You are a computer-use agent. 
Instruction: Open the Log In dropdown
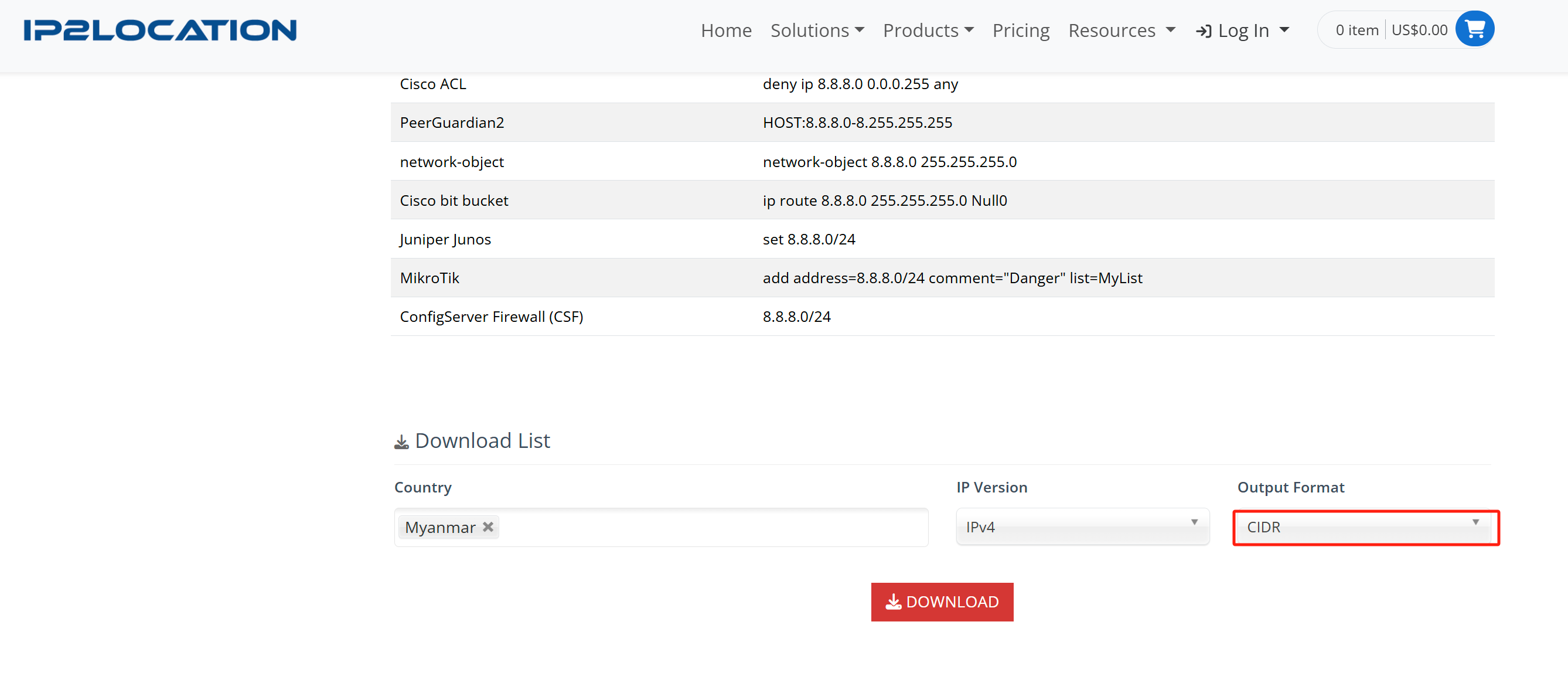click(1243, 30)
